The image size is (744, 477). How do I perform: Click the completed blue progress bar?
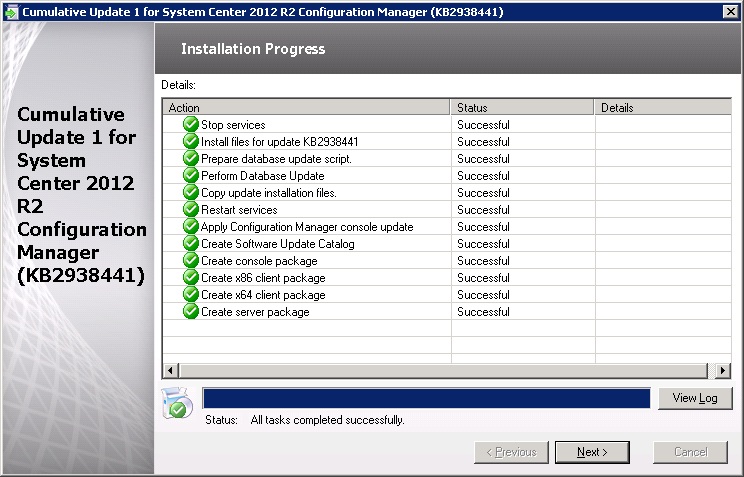point(426,398)
